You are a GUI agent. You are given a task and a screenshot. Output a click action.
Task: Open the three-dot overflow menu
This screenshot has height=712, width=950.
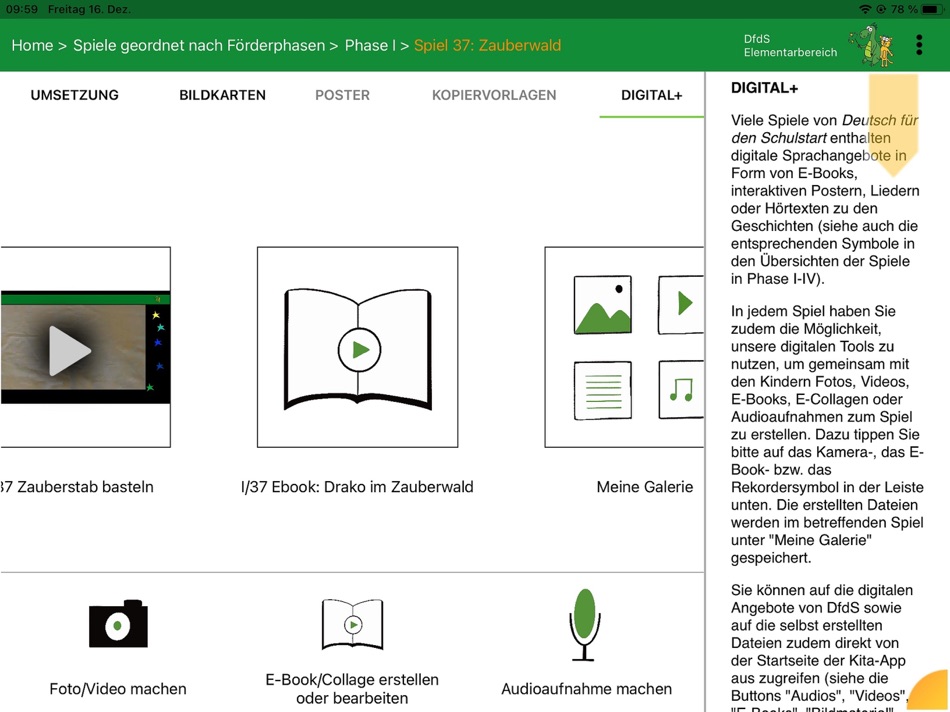[x=919, y=45]
